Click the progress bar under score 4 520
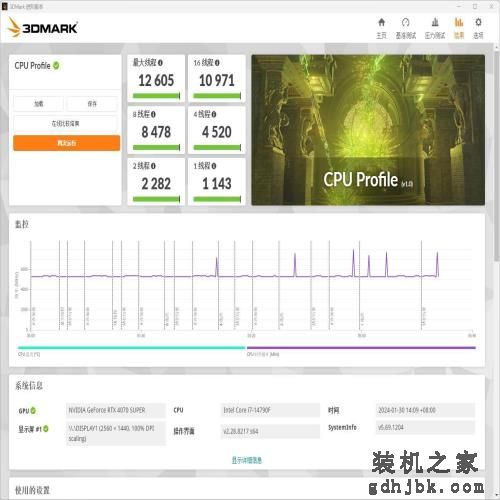The height and width of the screenshot is (500, 500). coord(217,147)
